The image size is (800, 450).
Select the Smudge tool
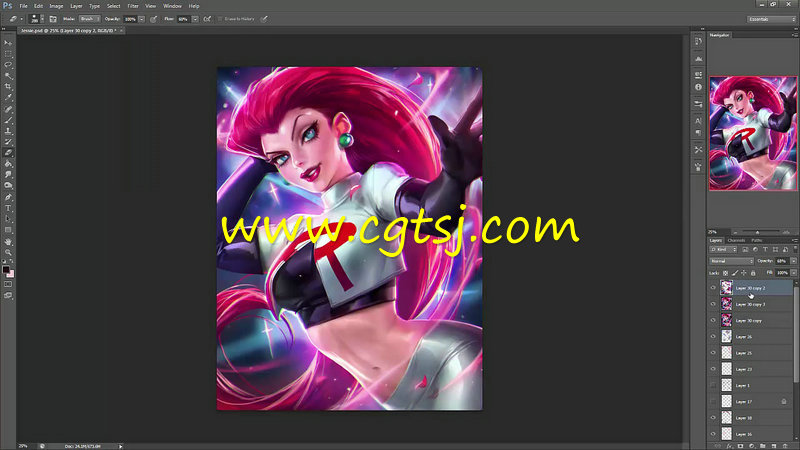point(8,174)
